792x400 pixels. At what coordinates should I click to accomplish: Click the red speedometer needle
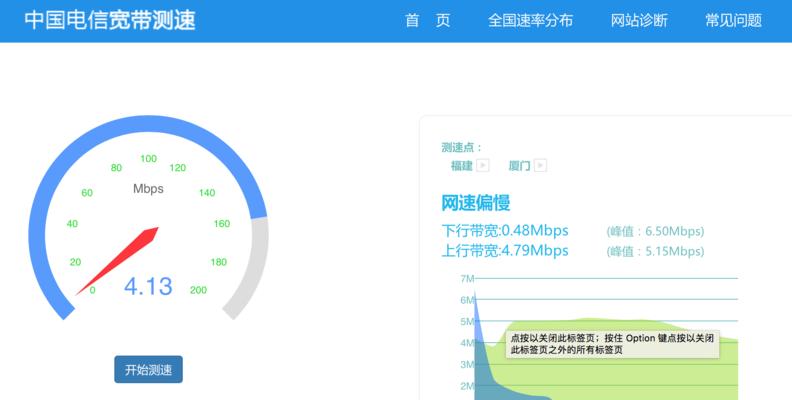[119, 260]
